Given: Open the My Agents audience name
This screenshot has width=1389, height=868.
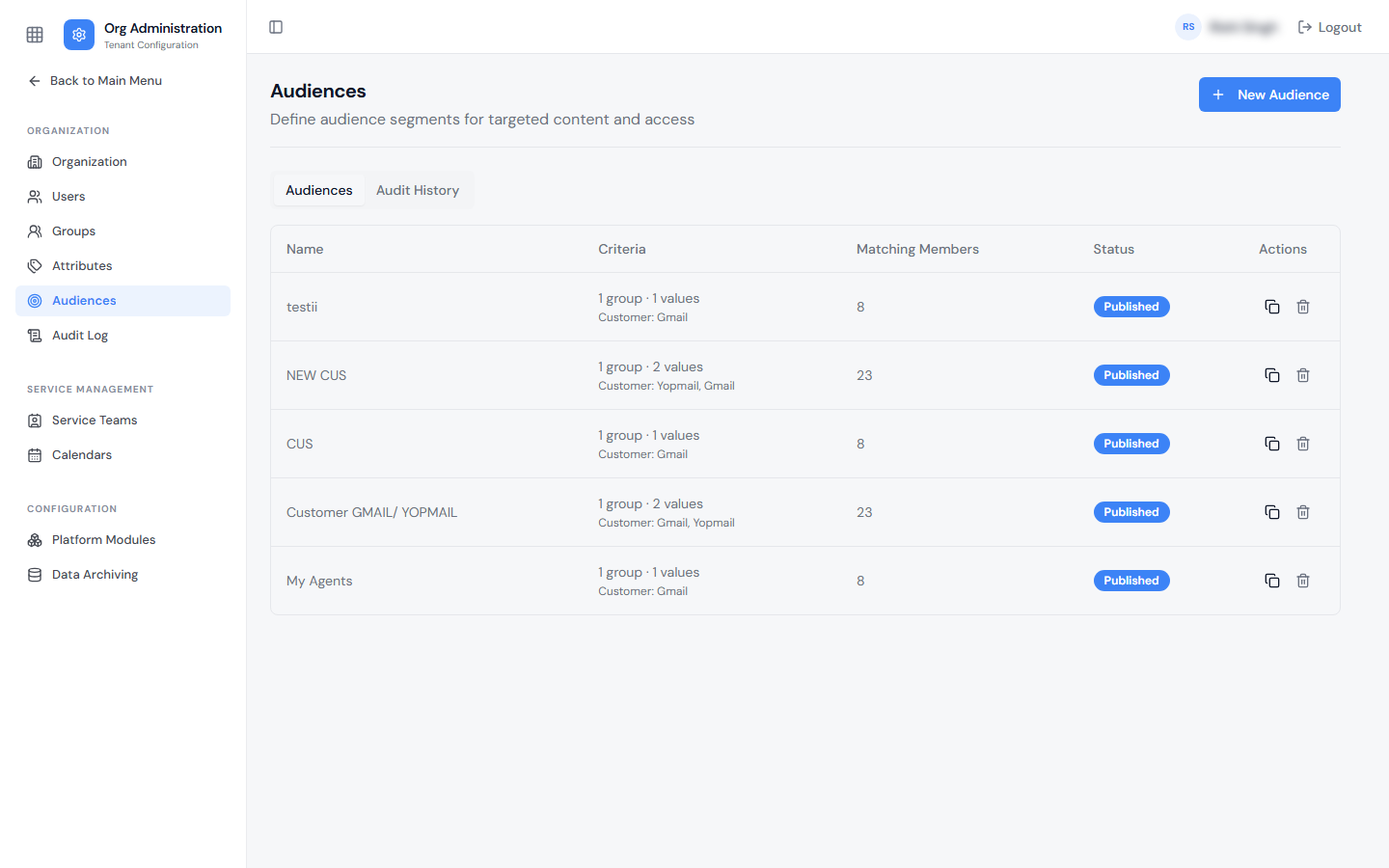Looking at the screenshot, I should [319, 581].
